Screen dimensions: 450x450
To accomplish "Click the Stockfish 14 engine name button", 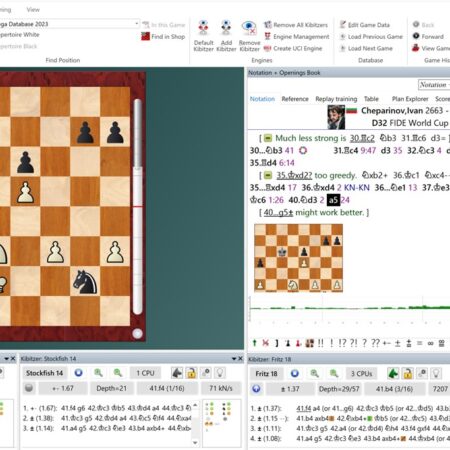I will click(45, 373).
